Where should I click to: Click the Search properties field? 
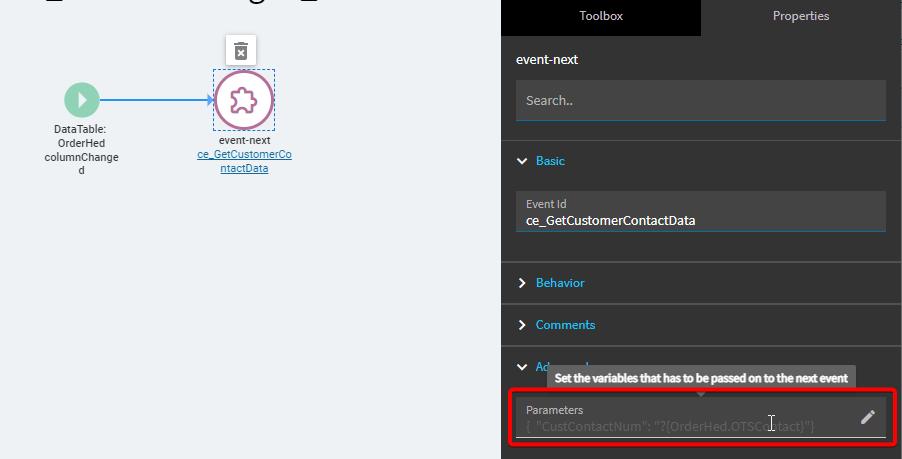coord(700,101)
